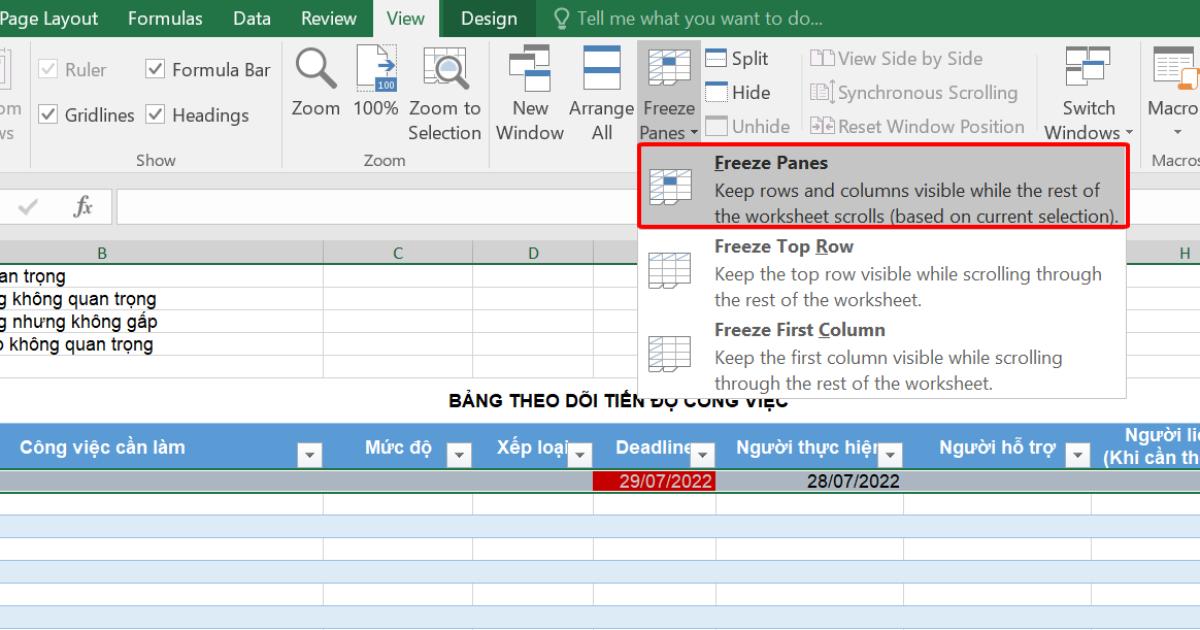Click Synchronous Scrolling
1200x630 pixels.
[x=914, y=93]
